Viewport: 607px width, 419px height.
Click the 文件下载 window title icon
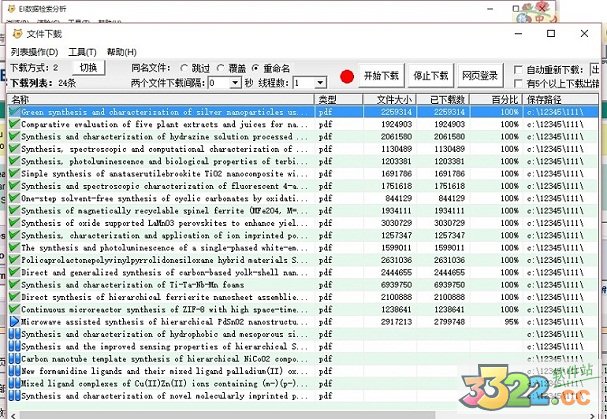(17, 34)
